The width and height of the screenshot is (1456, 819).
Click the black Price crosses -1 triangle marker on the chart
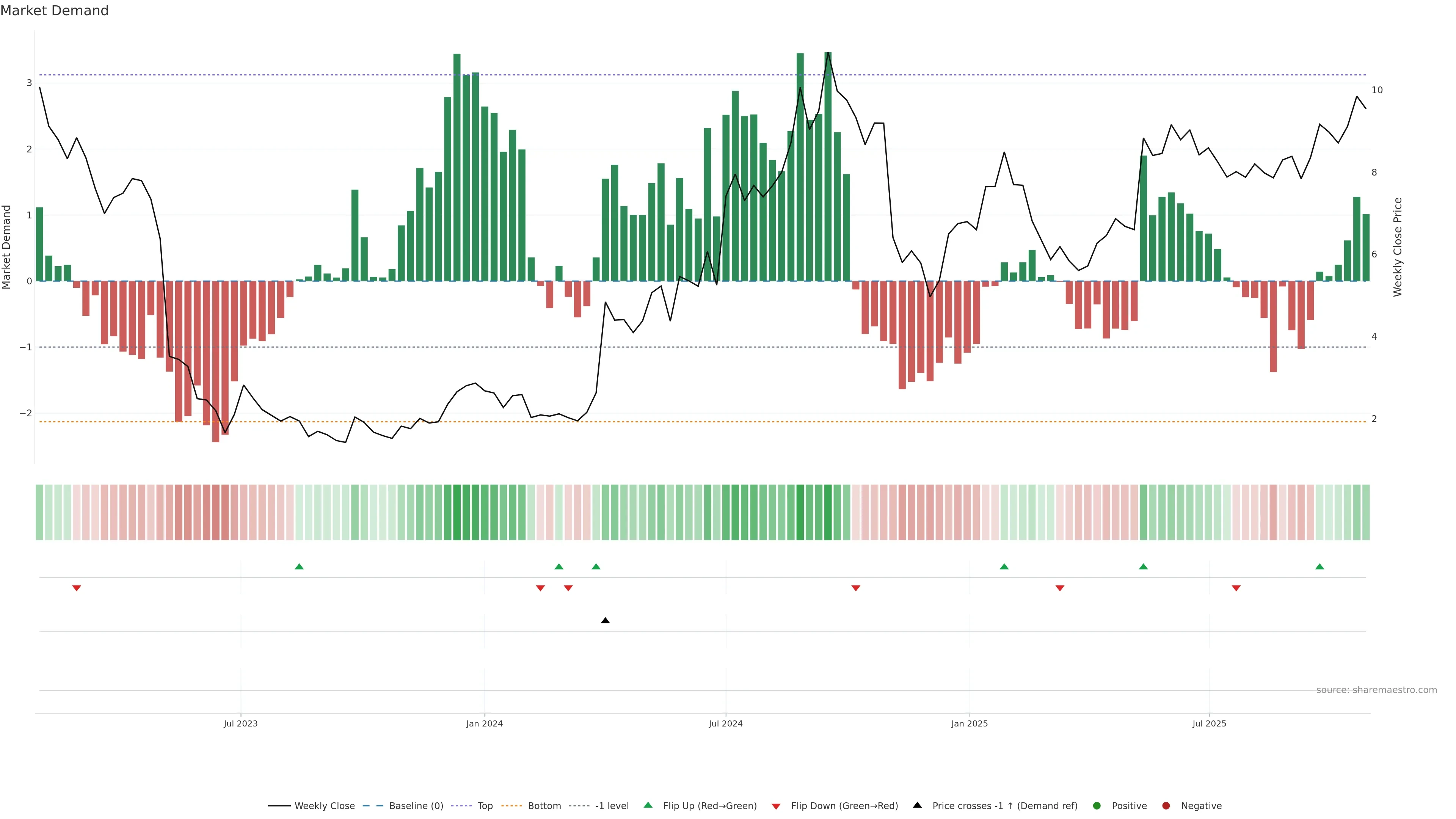tap(606, 621)
